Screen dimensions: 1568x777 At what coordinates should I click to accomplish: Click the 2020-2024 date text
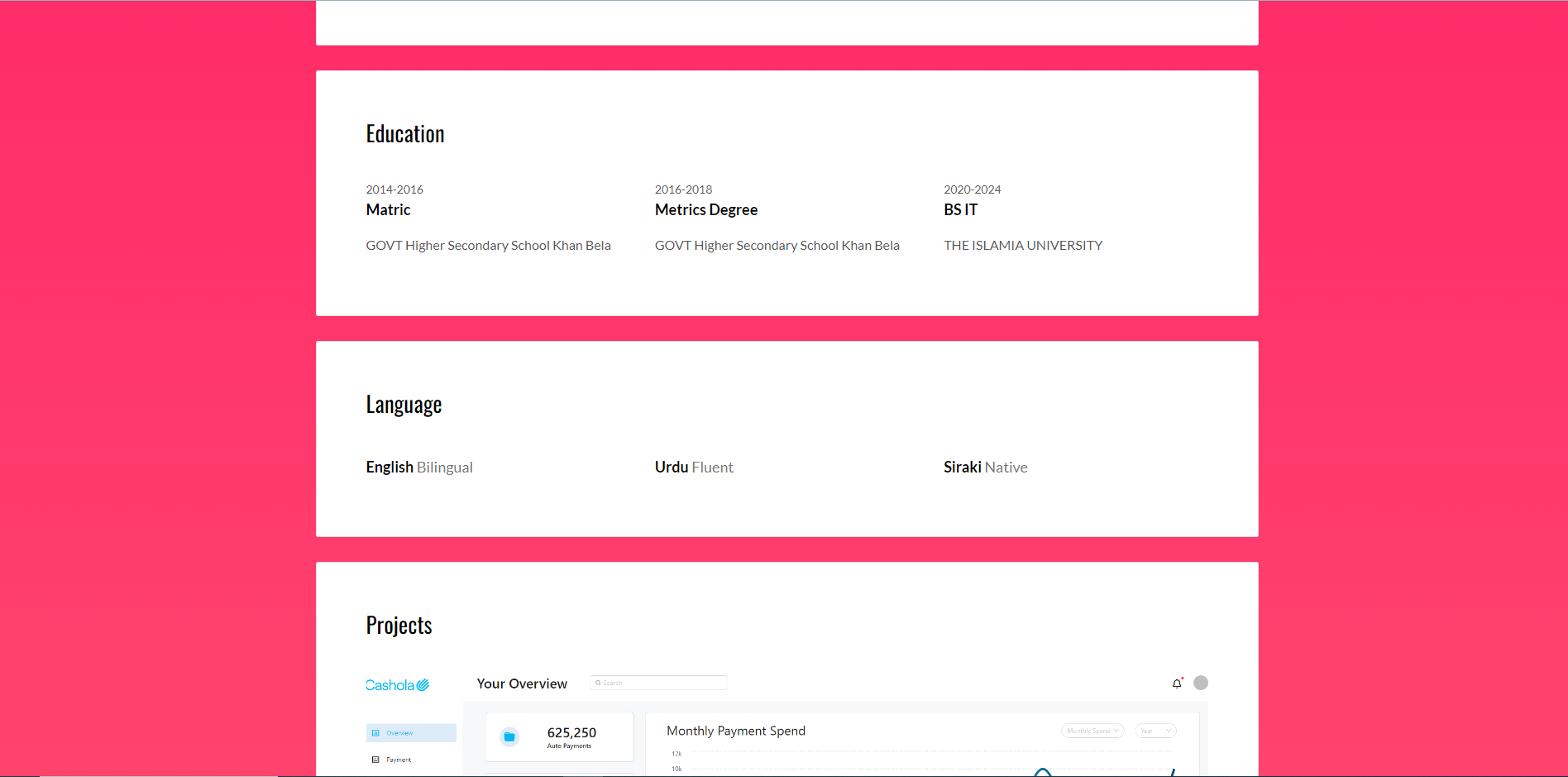pyautogui.click(x=972, y=189)
